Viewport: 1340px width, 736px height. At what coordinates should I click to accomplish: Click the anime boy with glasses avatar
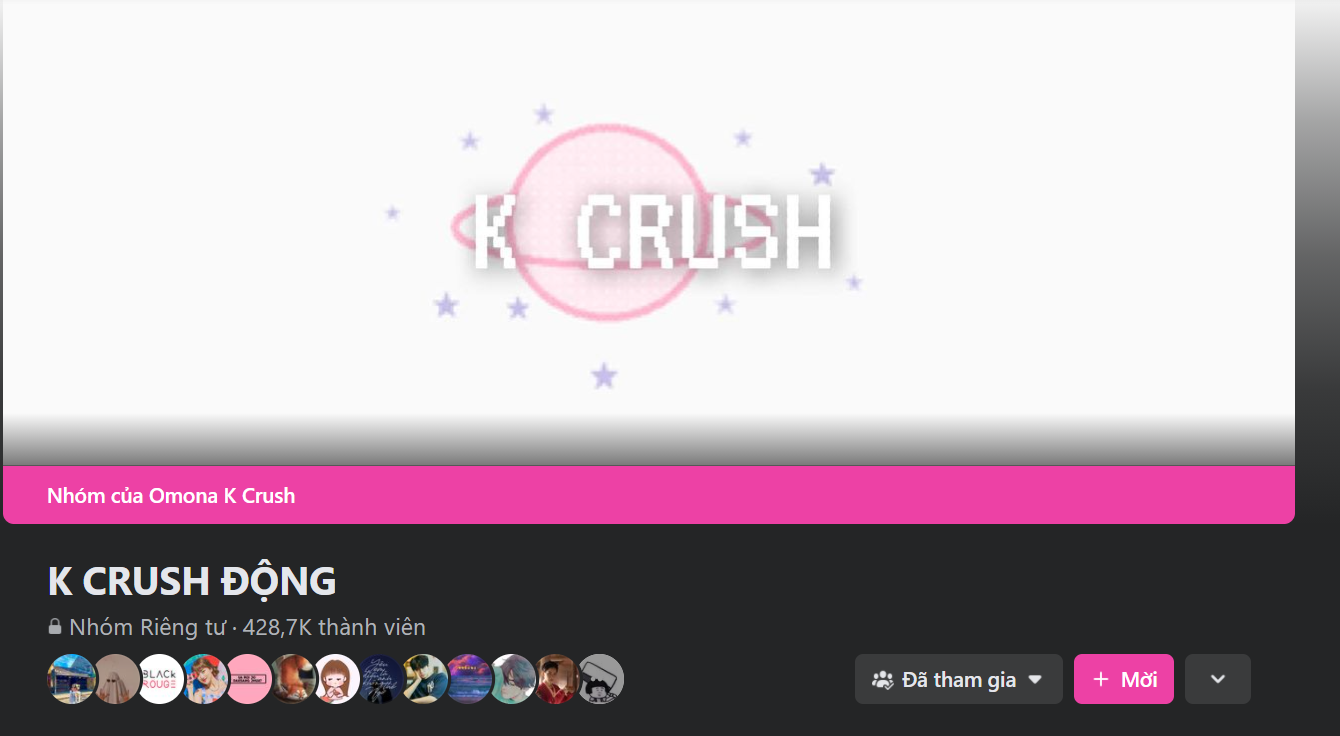pyautogui.click(x=512, y=679)
